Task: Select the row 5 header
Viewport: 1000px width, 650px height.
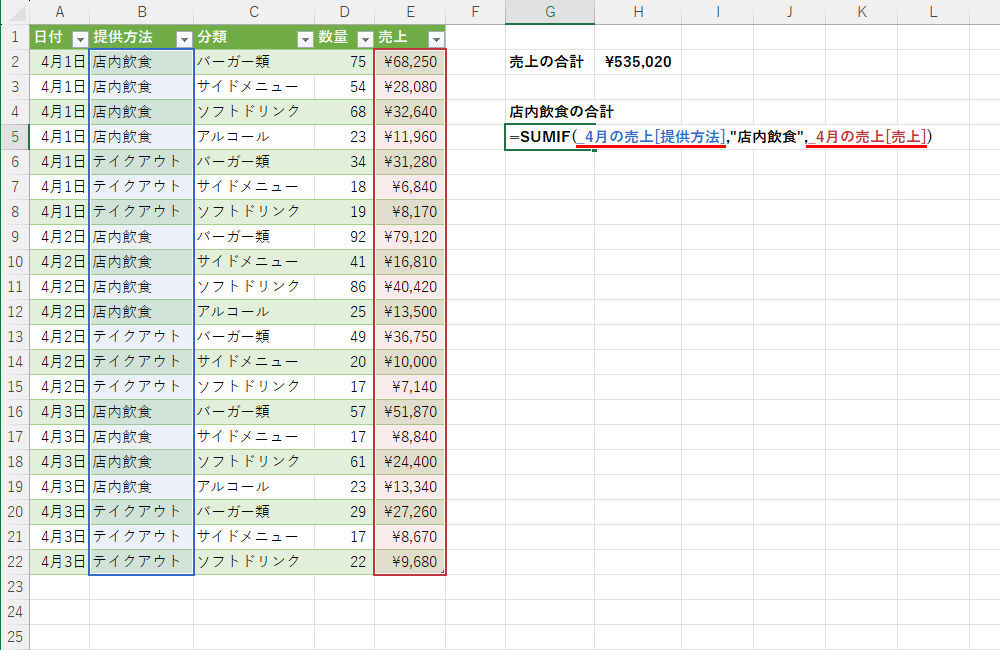Action: click(x=14, y=136)
